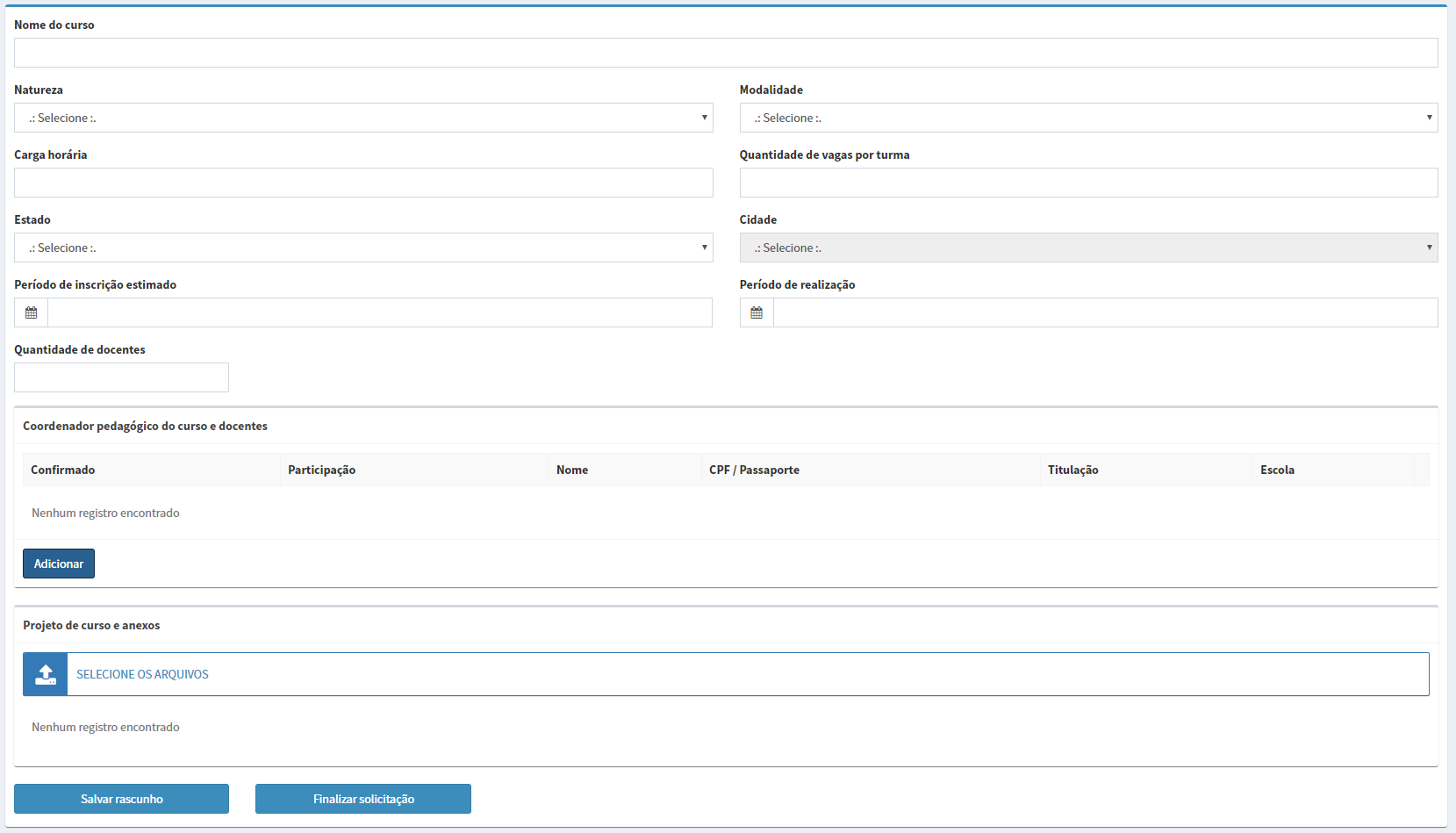
Task: Click 'Nenhum registro encontrado' in docentes table
Action: click(x=105, y=513)
